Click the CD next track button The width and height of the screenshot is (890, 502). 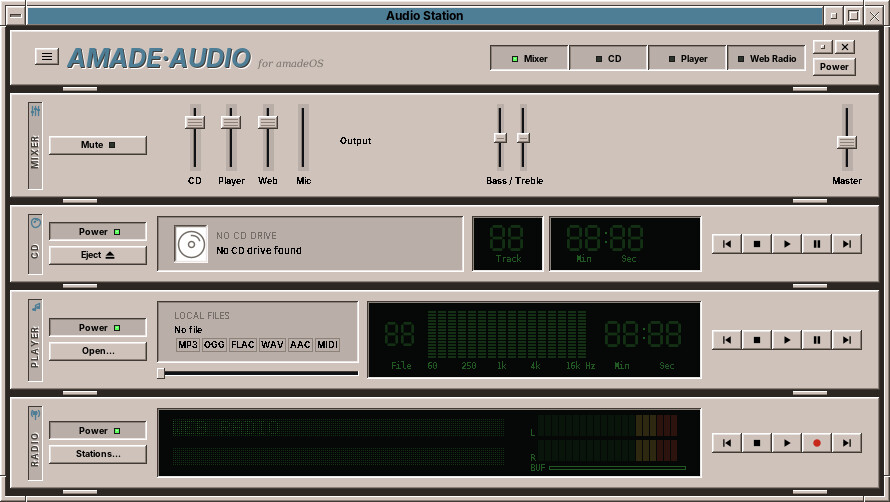coord(847,244)
